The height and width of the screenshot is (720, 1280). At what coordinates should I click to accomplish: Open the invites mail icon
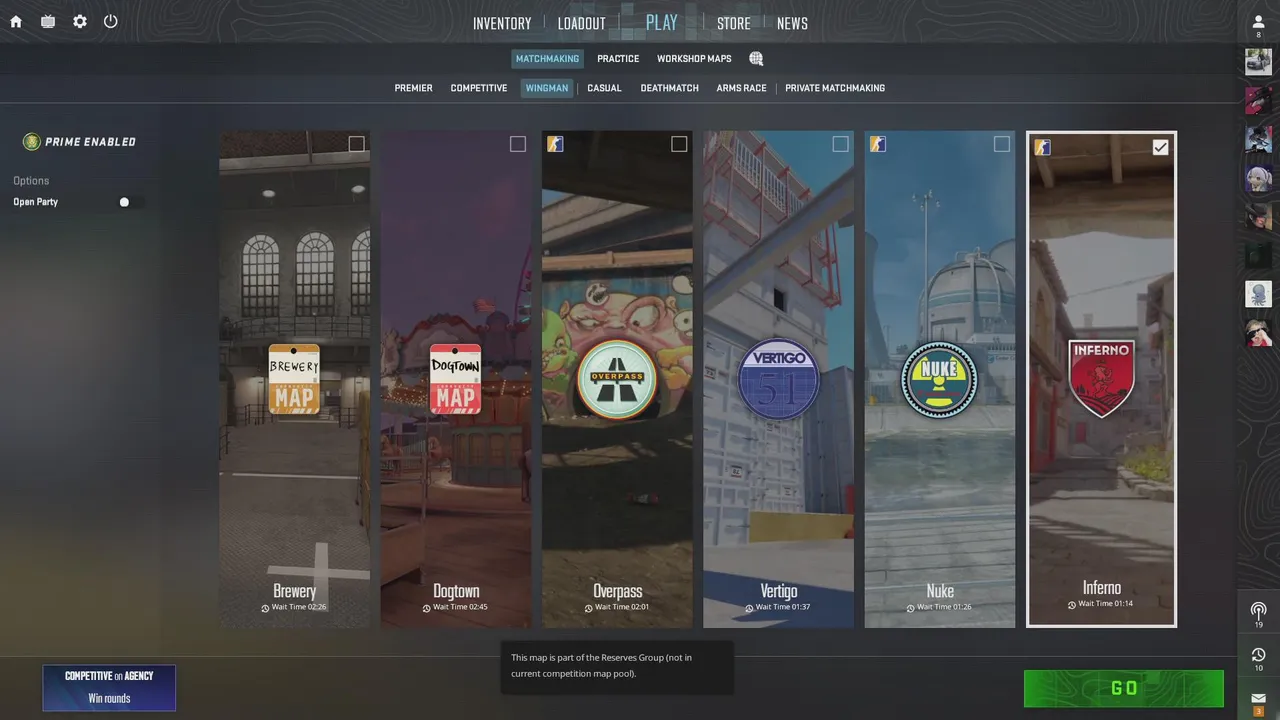tap(1258, 697)
